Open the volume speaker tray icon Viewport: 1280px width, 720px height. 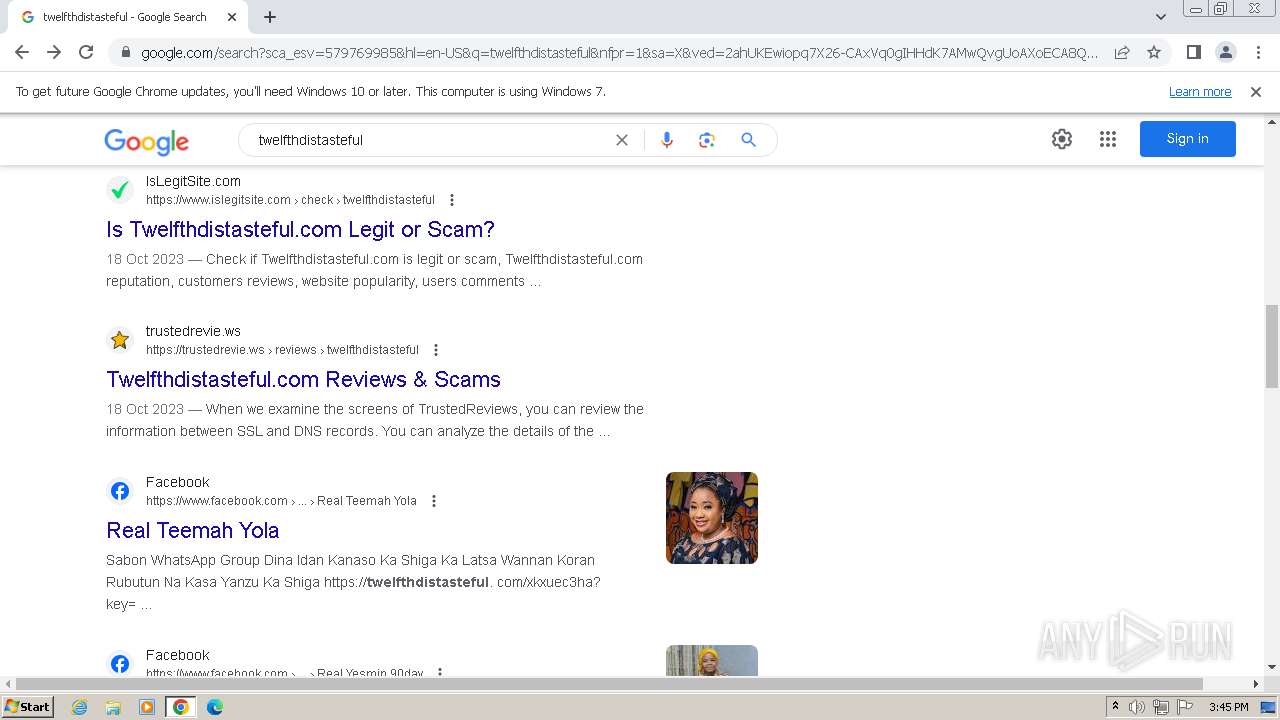(1137, 707)
